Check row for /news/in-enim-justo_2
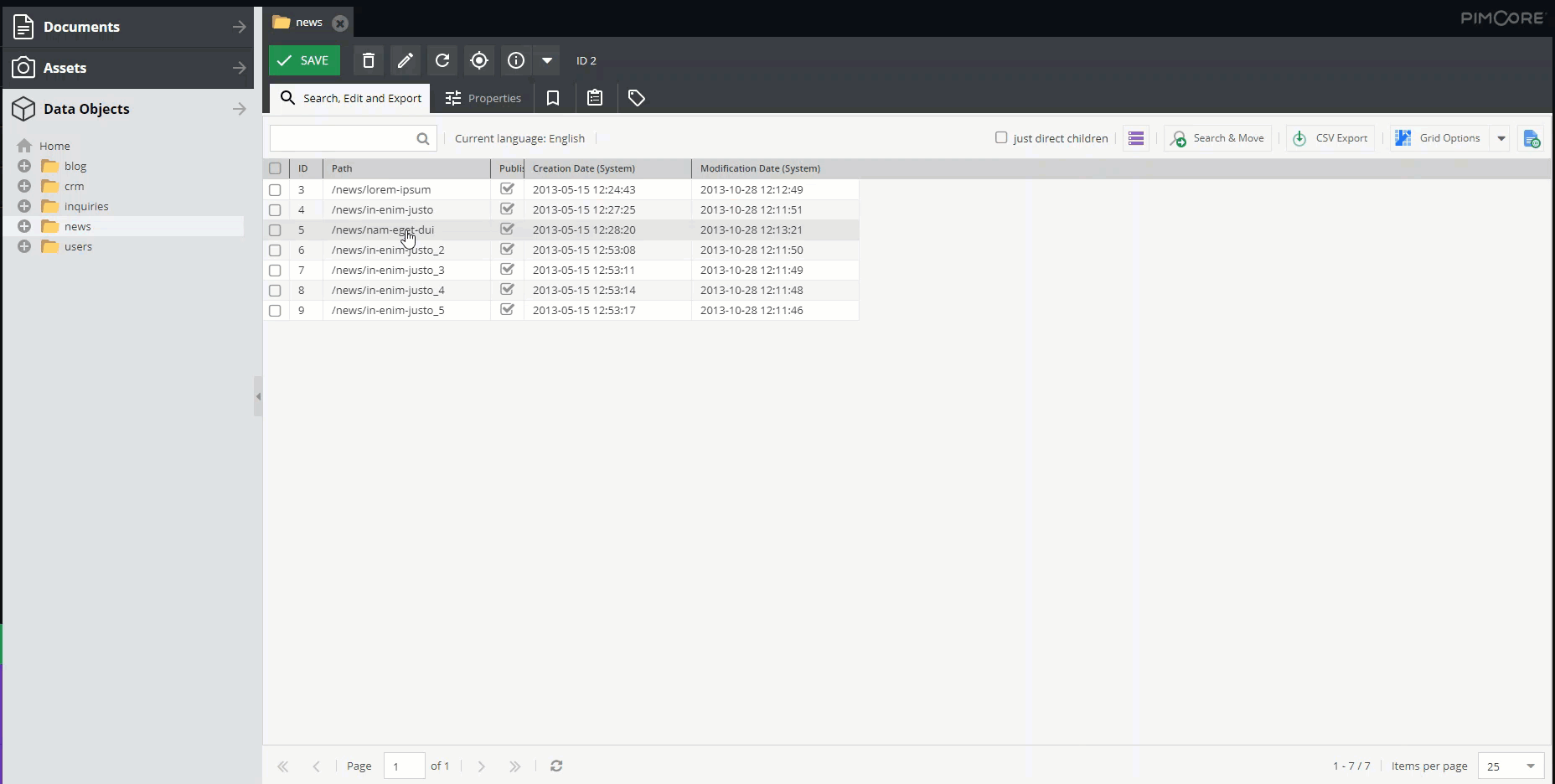Image resolution: width=1555 pixels, height=784 pixels. 275,250
